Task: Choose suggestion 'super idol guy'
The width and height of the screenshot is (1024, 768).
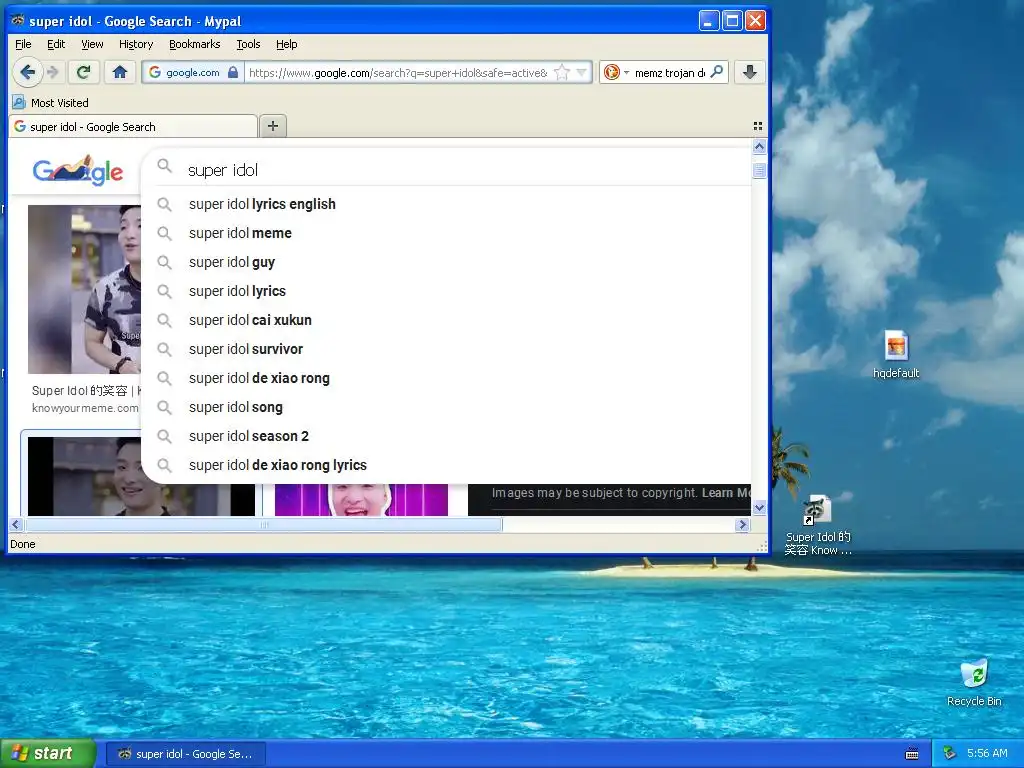Action: coord(446,262)
